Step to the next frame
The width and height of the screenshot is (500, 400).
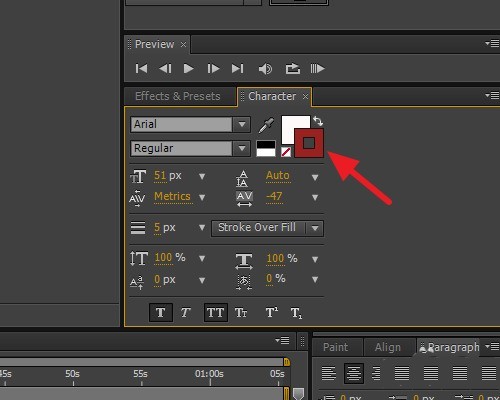point(213,69)
